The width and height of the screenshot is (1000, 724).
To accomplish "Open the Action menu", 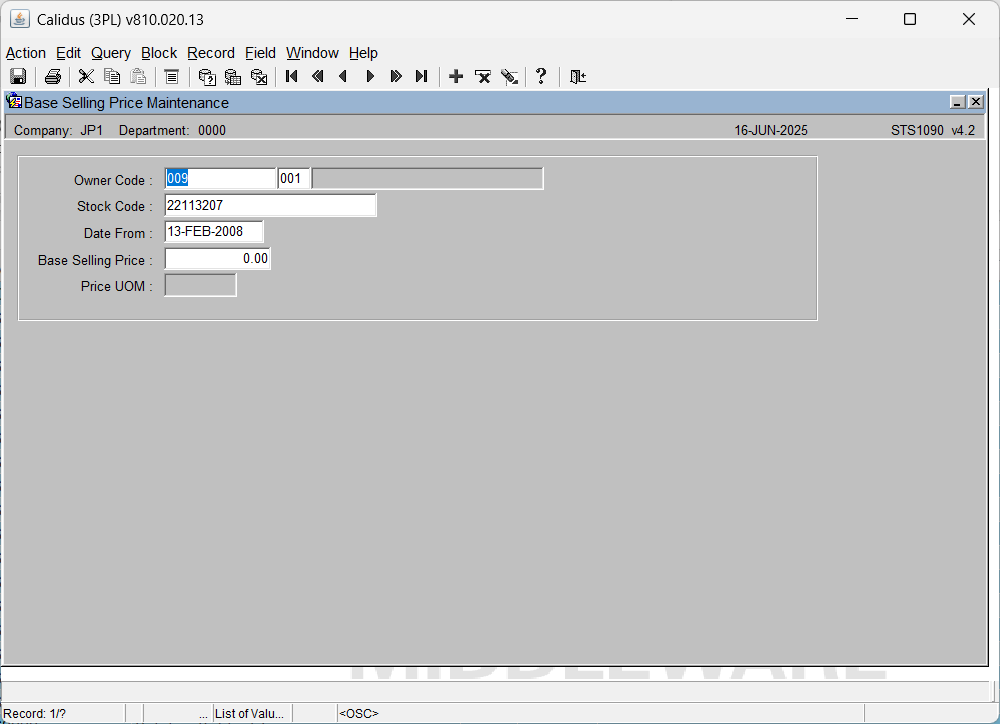I will tap(26, 53).
